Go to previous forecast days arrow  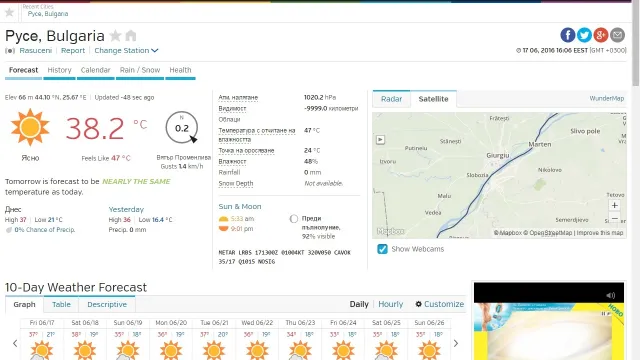click(15, 343)
